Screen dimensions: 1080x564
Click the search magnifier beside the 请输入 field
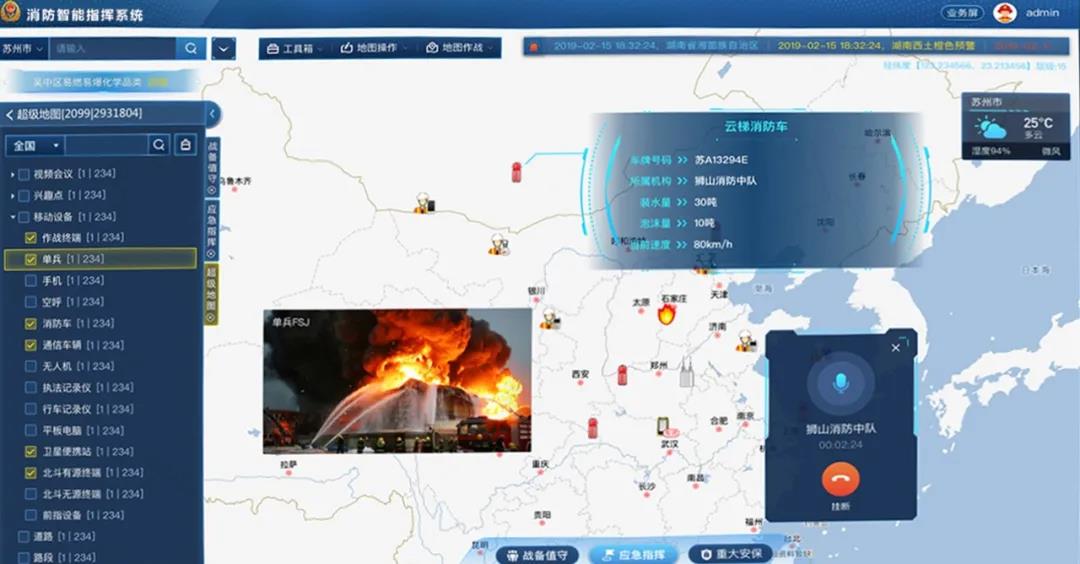tap(191, 48)
